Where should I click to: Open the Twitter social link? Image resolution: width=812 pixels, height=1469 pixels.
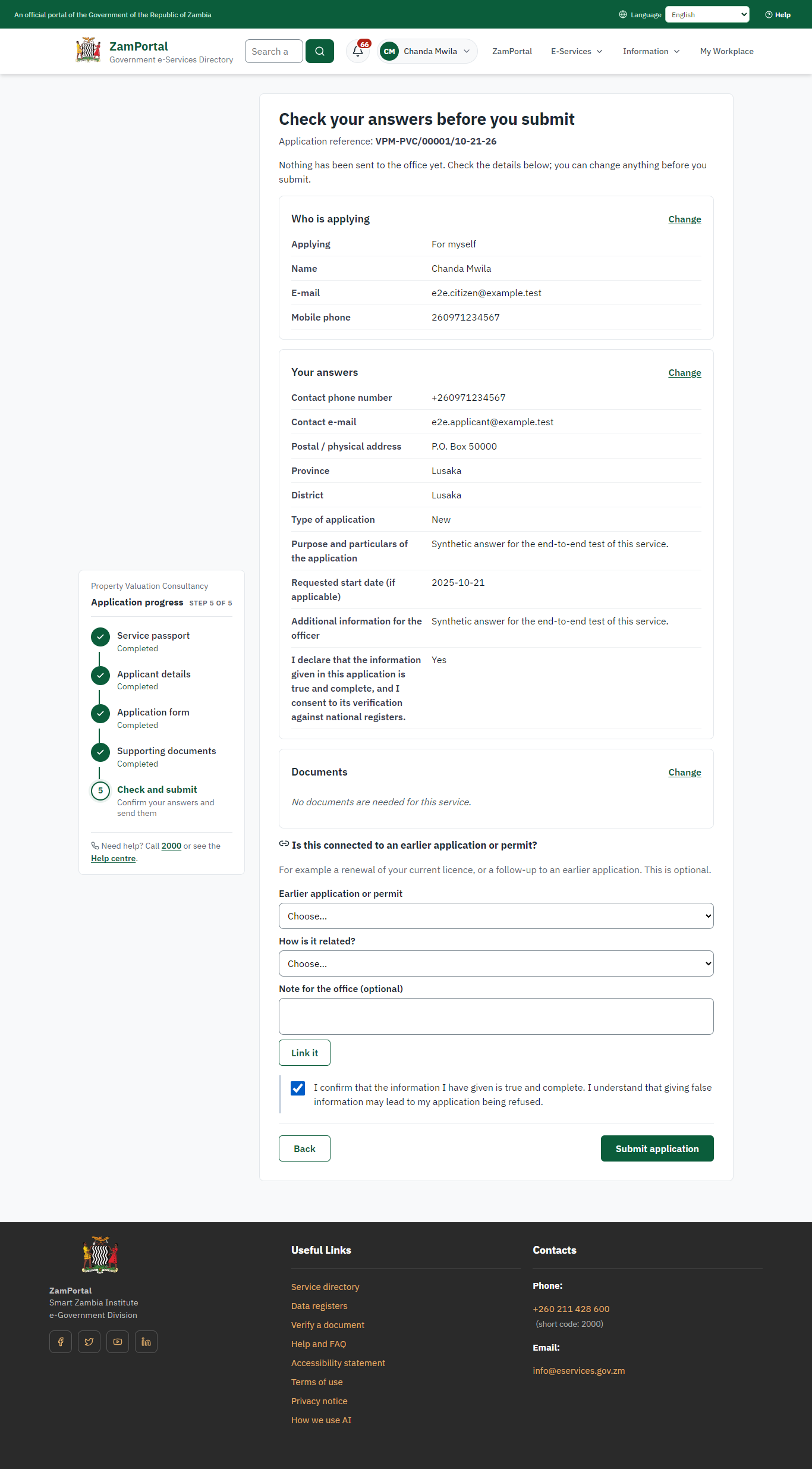click(x=89, y=1342)
